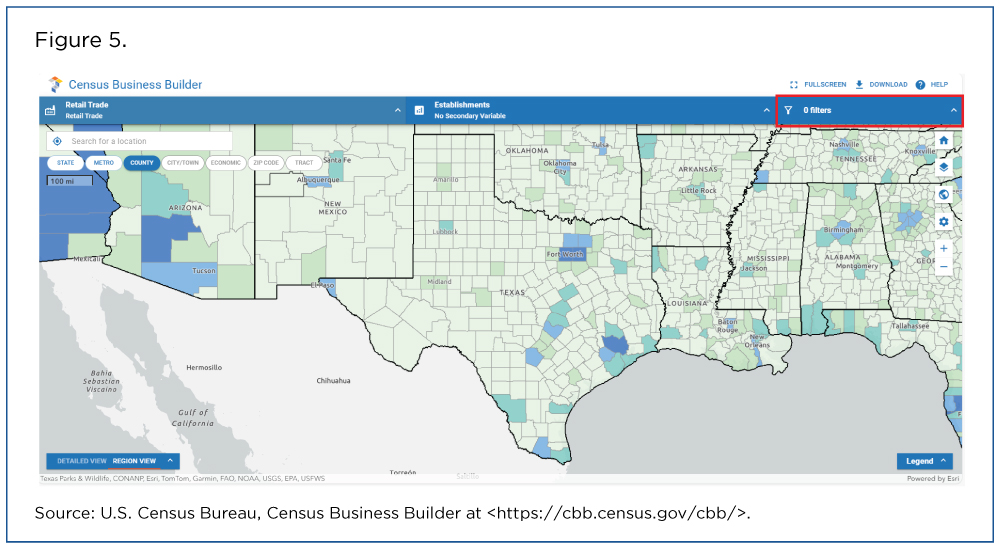The width and height of the screenshot is (1000, 550).
Task: Click the Search for a location field
Action: 148,142
